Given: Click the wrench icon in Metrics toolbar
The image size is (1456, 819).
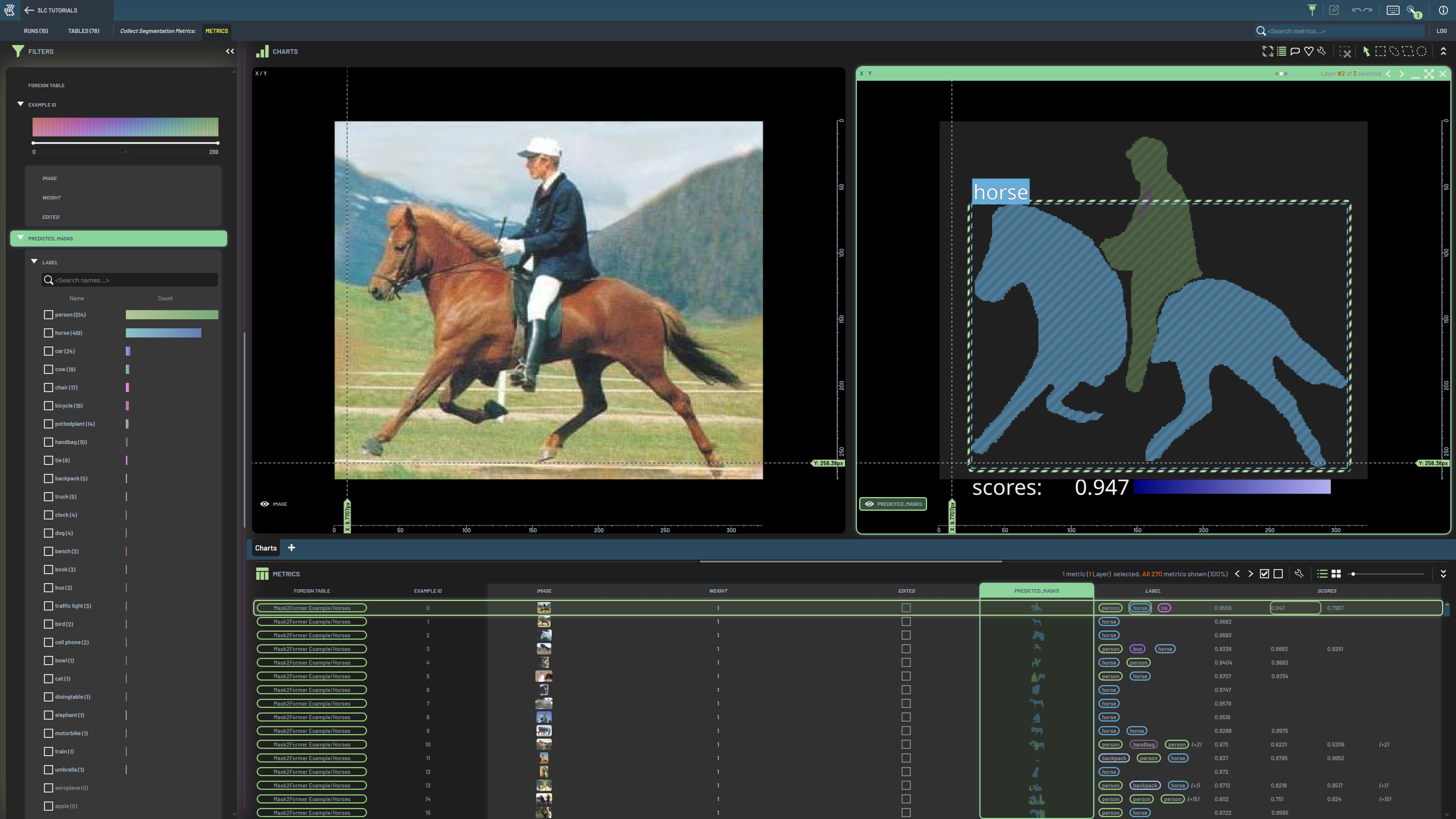Looking at the screenshot, I should [1299, 573].
